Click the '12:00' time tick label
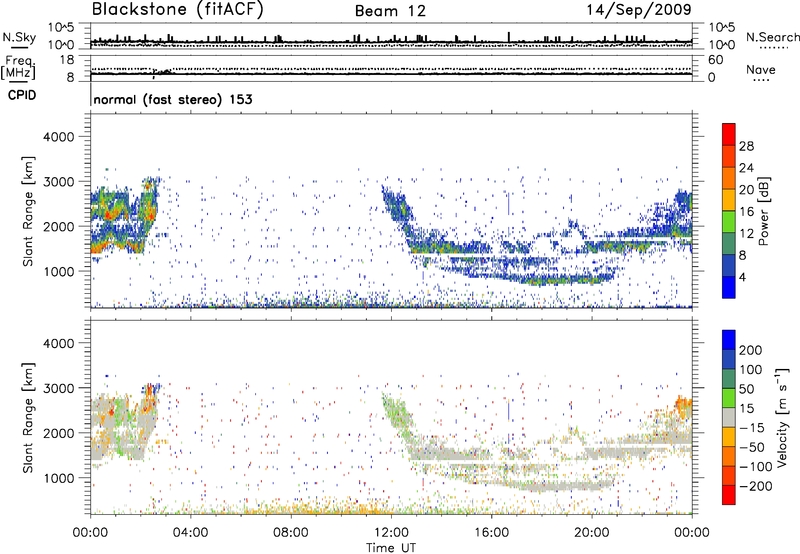Viewport: 800px width, 554px height. 391,533
